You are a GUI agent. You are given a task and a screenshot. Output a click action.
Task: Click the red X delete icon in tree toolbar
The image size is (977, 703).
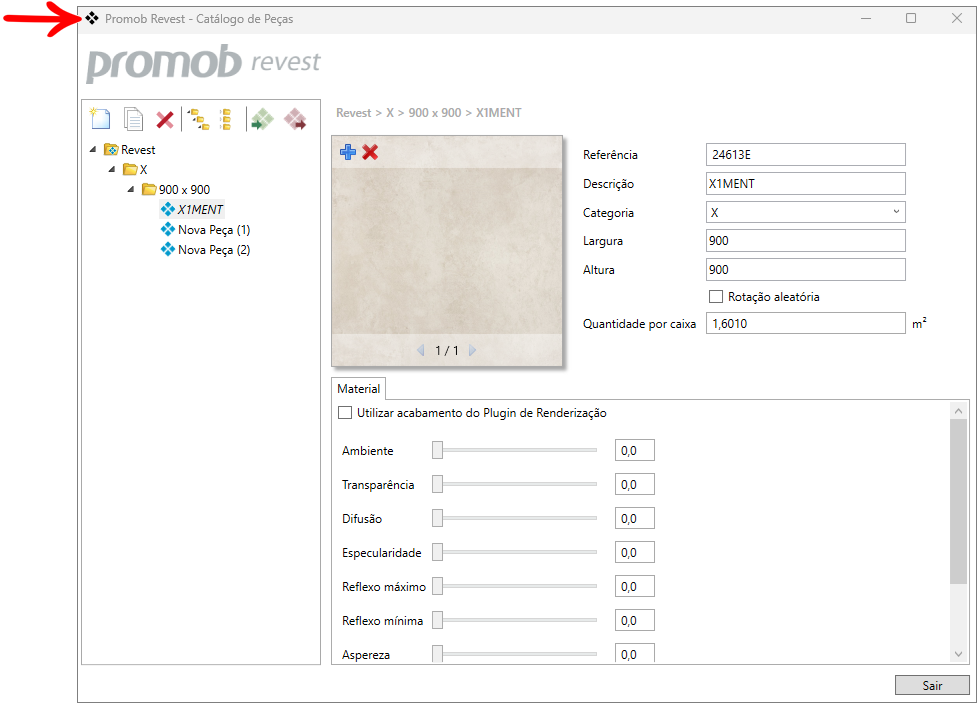165,120
